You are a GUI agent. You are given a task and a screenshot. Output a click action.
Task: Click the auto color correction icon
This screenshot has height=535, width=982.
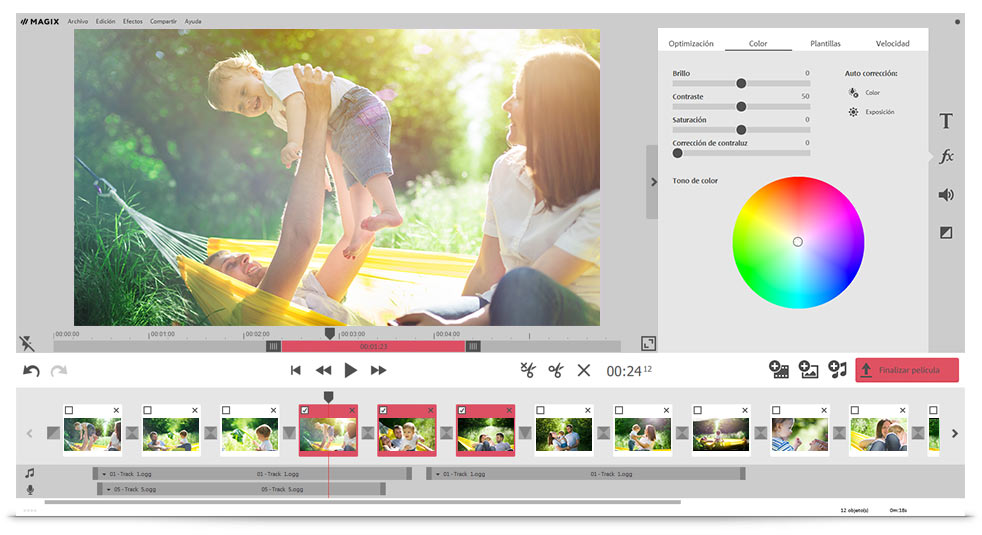point(853,93)
